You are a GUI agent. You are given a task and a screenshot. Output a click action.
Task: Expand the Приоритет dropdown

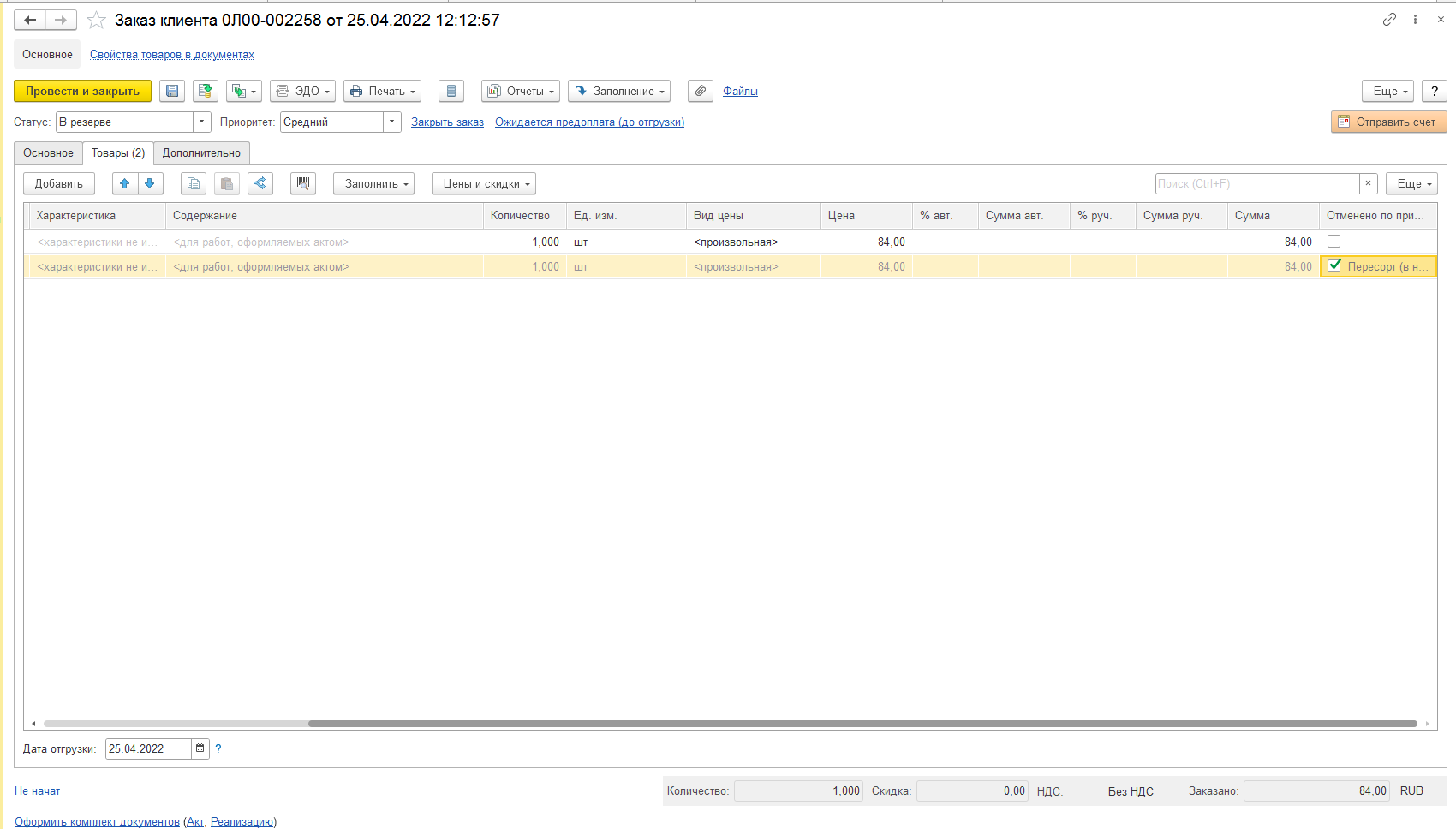[391, 122]
